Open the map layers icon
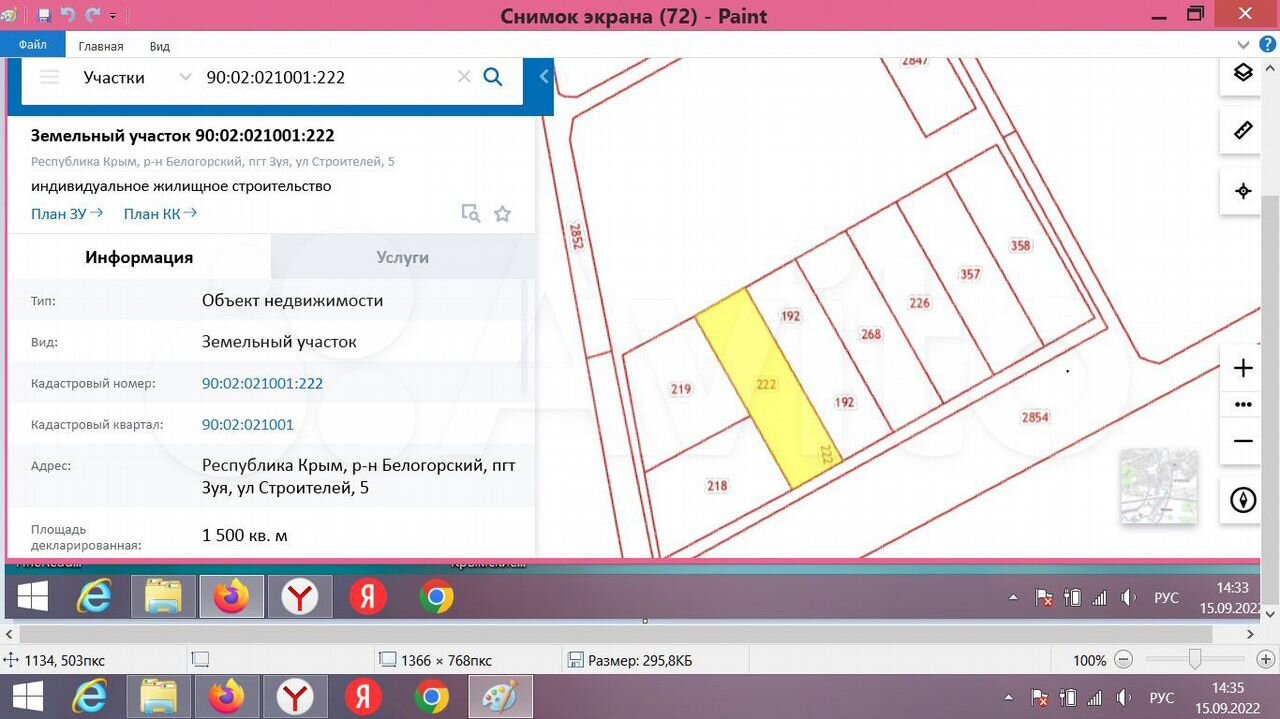The image size is (1280, 719). coord(1243,73)
